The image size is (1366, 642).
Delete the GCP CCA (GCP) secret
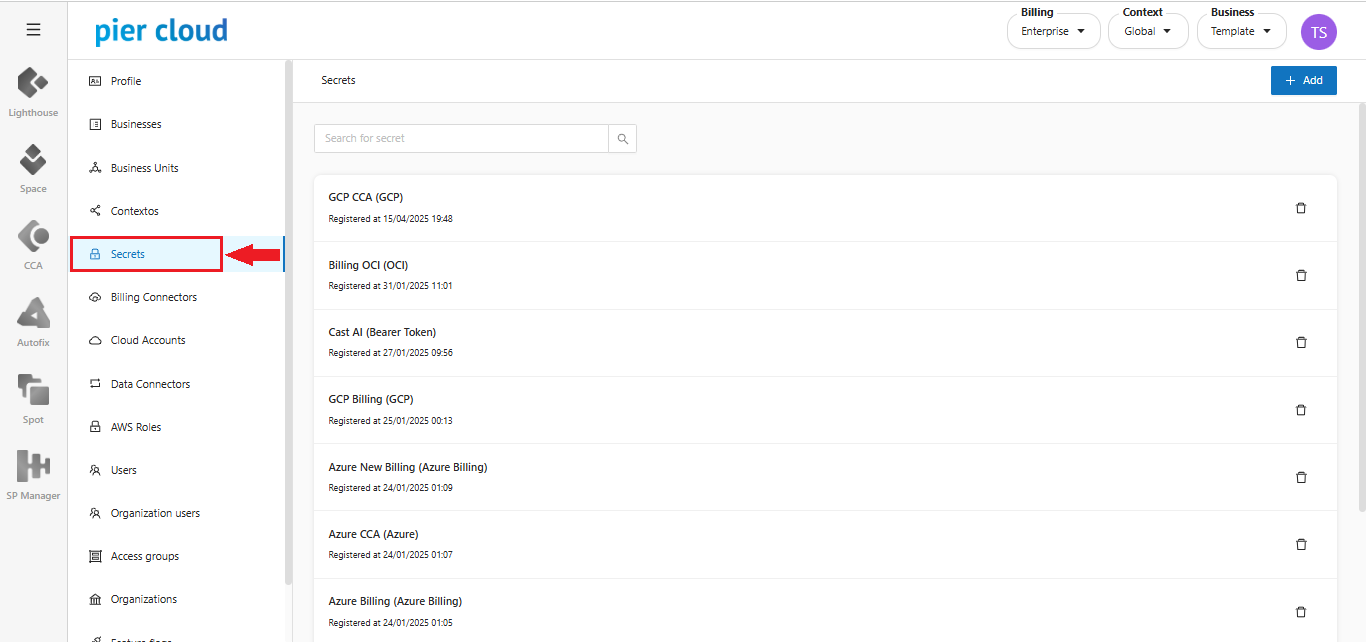coord(1301,208)
